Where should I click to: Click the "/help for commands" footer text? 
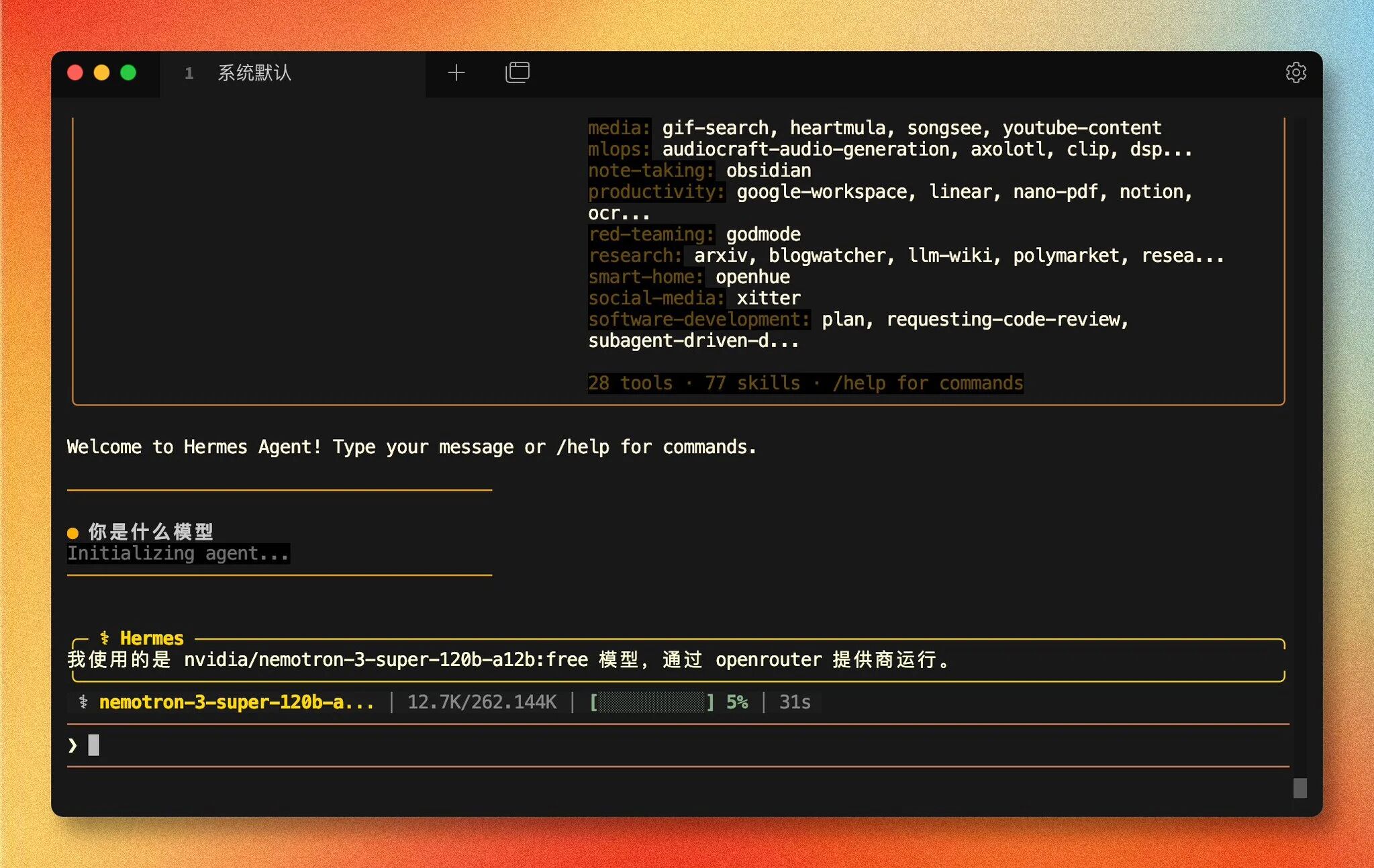(x=928, y=383)
